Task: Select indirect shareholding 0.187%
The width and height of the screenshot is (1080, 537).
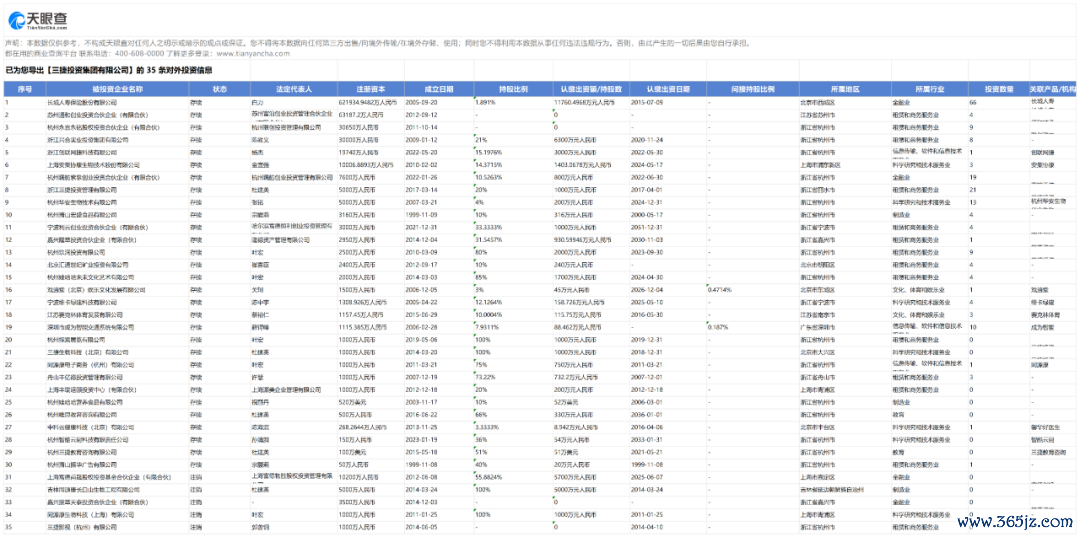Action: click(717, 328)
